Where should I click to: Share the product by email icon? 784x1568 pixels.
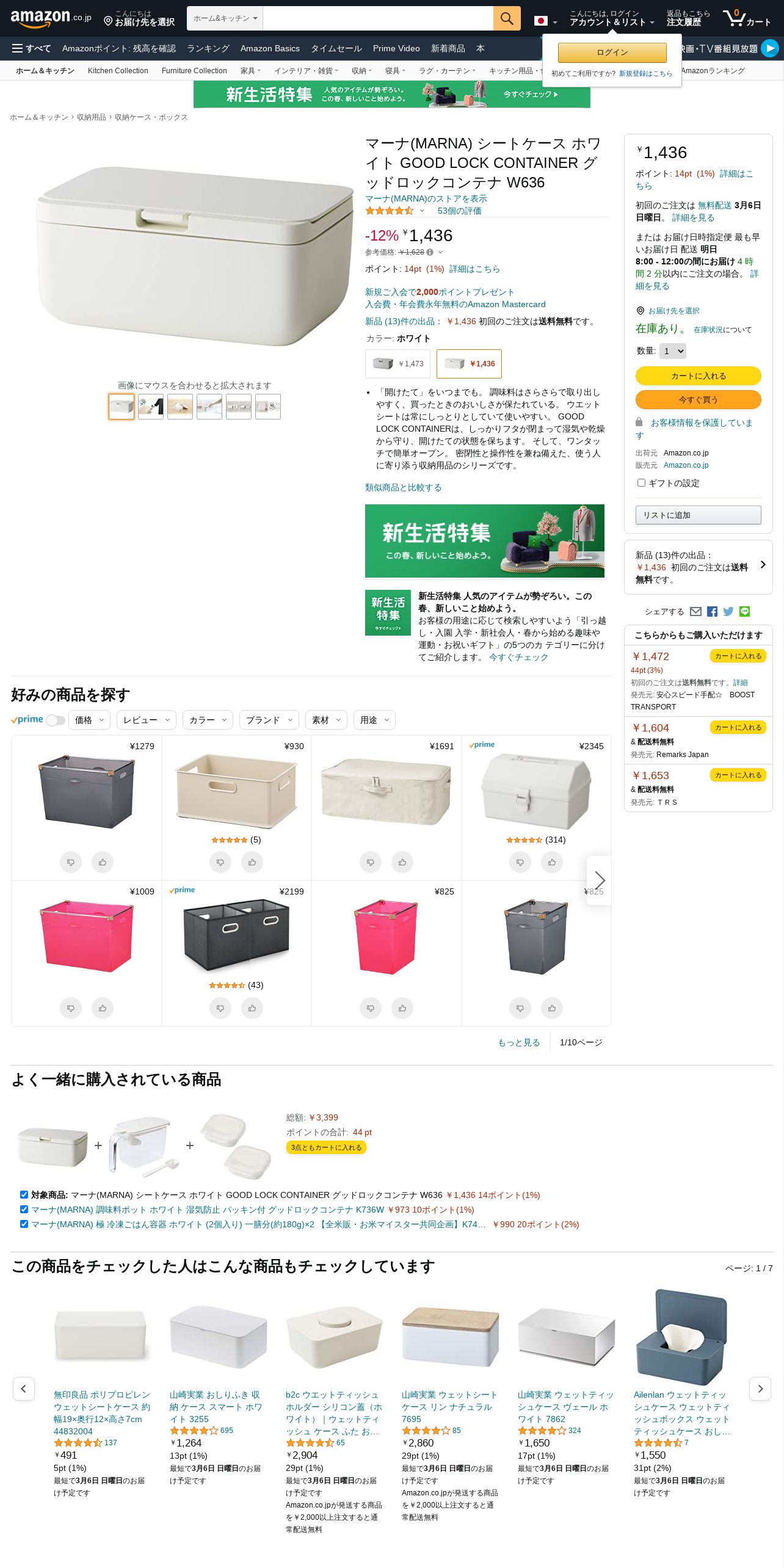[695, 611]
